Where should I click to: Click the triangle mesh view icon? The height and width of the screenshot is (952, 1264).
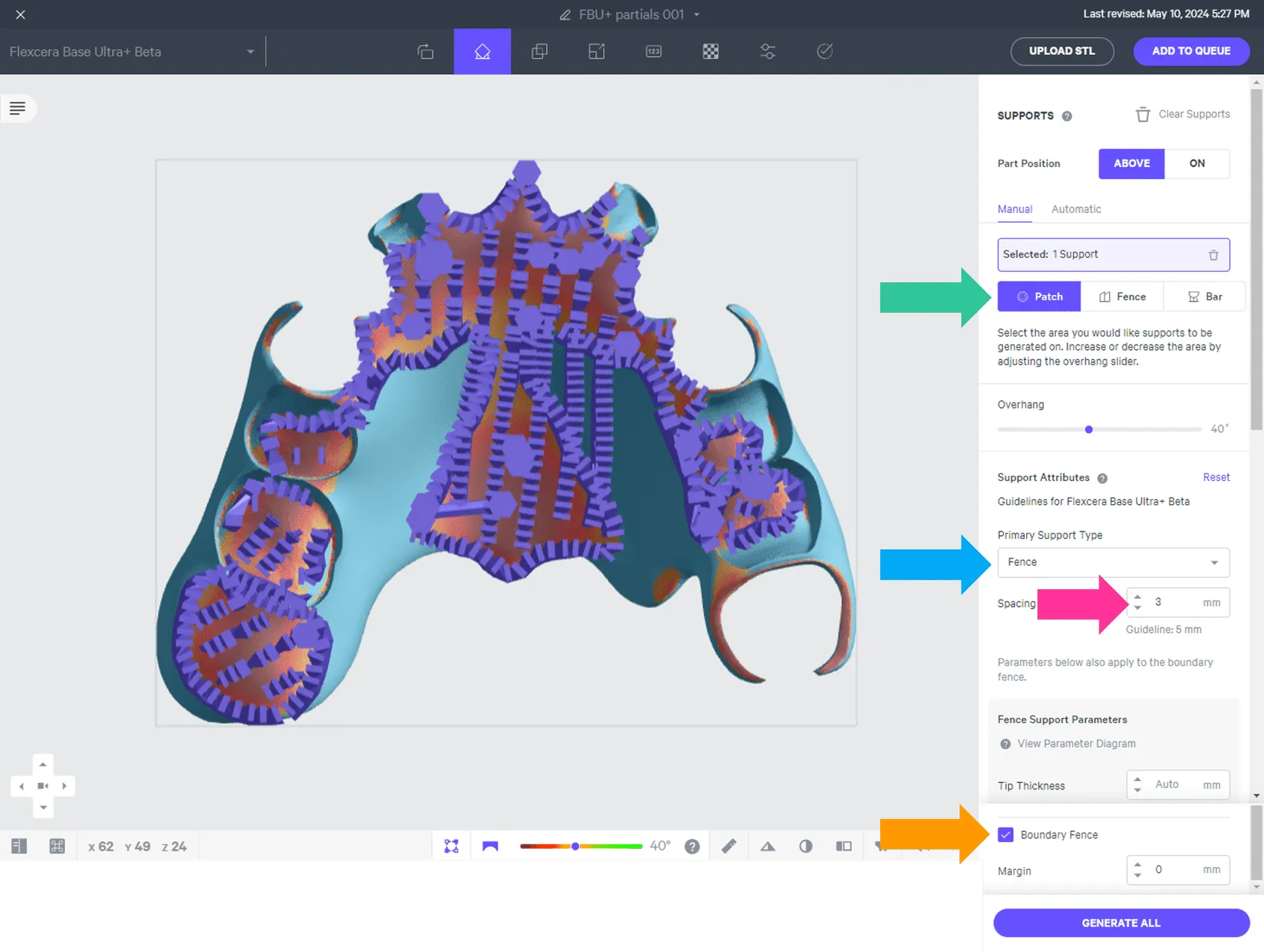tap(767, 846)
